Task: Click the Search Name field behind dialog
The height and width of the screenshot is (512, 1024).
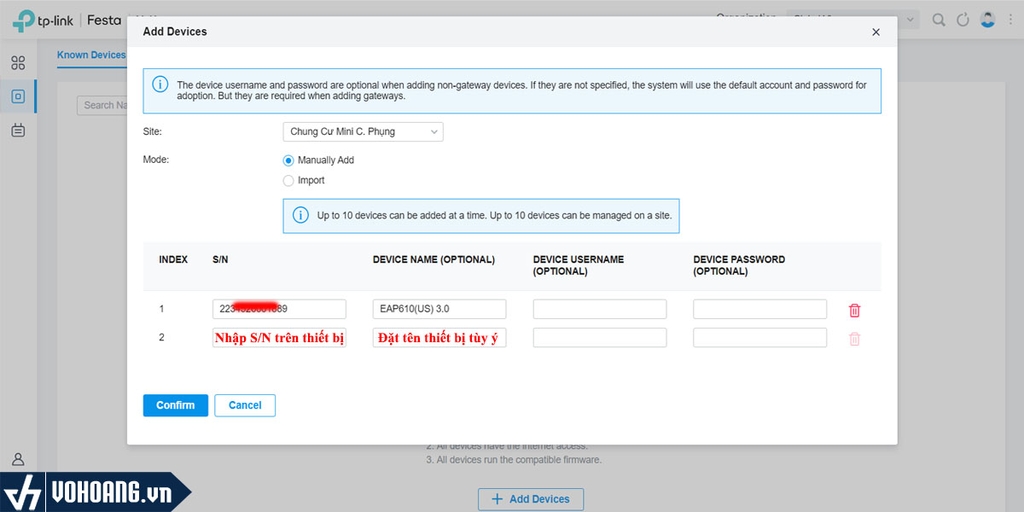Action: point(103,105)
